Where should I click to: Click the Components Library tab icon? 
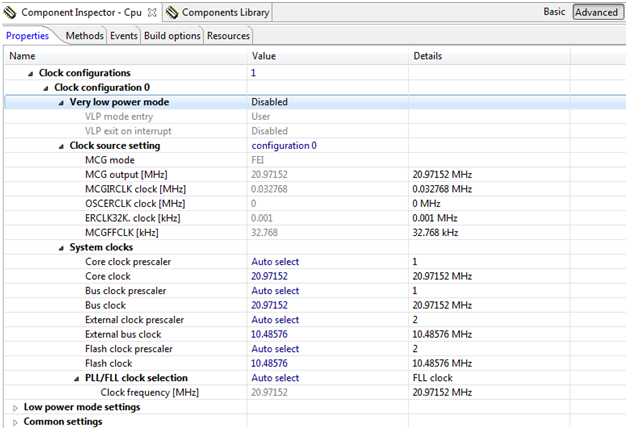coord(174,13)
